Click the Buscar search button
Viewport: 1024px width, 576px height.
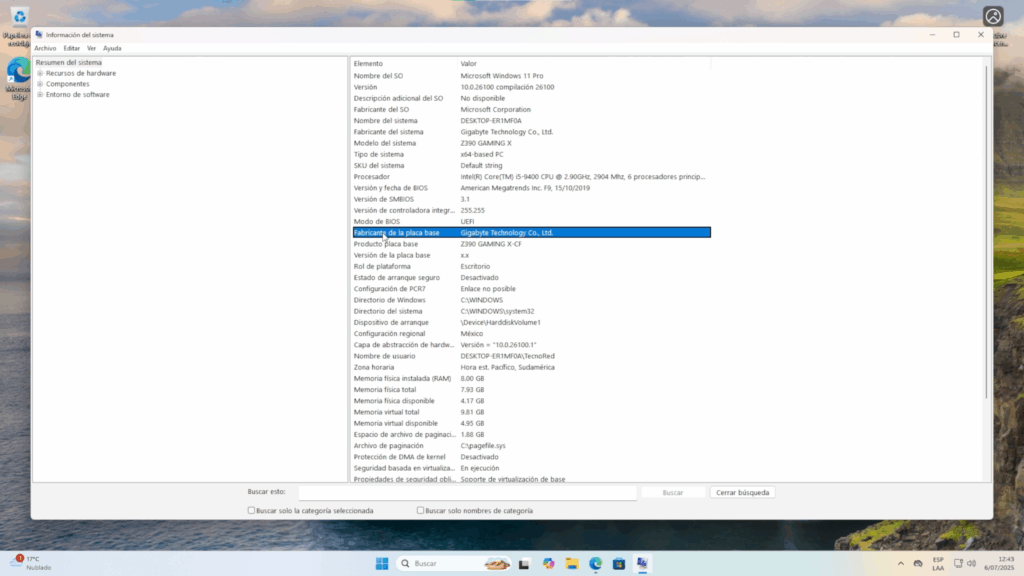tap(673, 492)
